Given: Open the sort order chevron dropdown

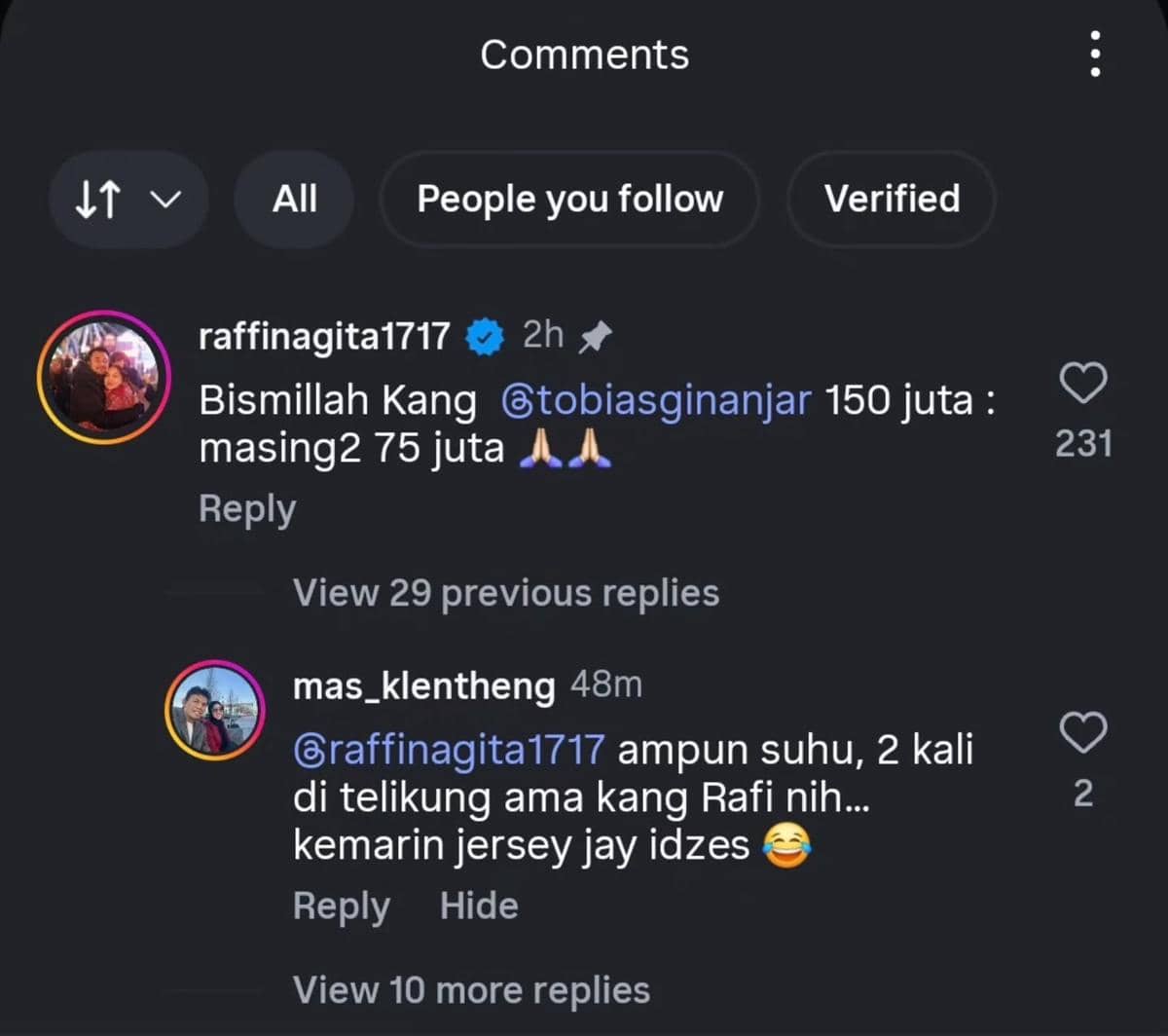Looking at the screenshot, I should (x=164, y=200).
